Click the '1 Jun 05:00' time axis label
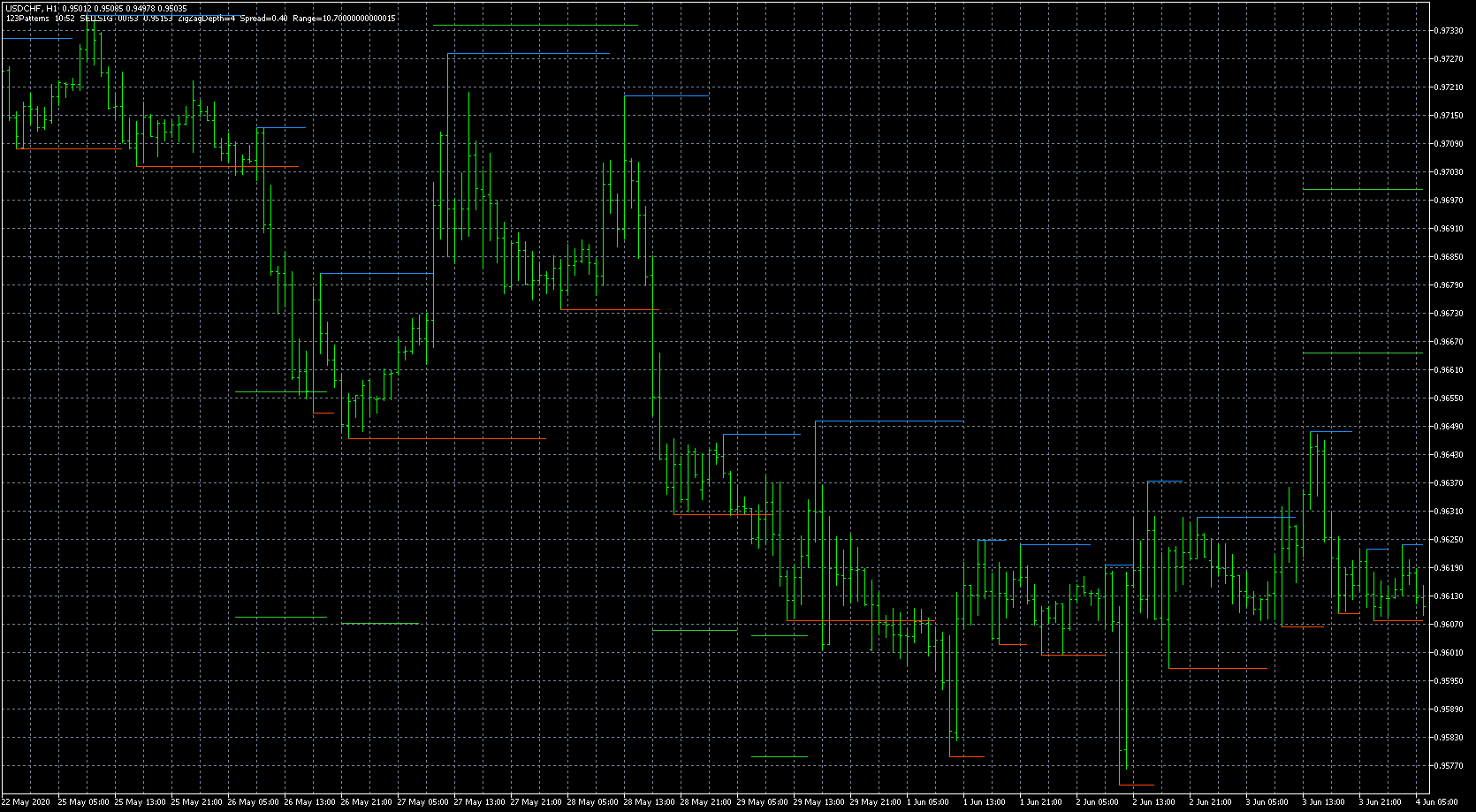The height and width of the screenshot is (812, 1476). click(x=930, y=802)
